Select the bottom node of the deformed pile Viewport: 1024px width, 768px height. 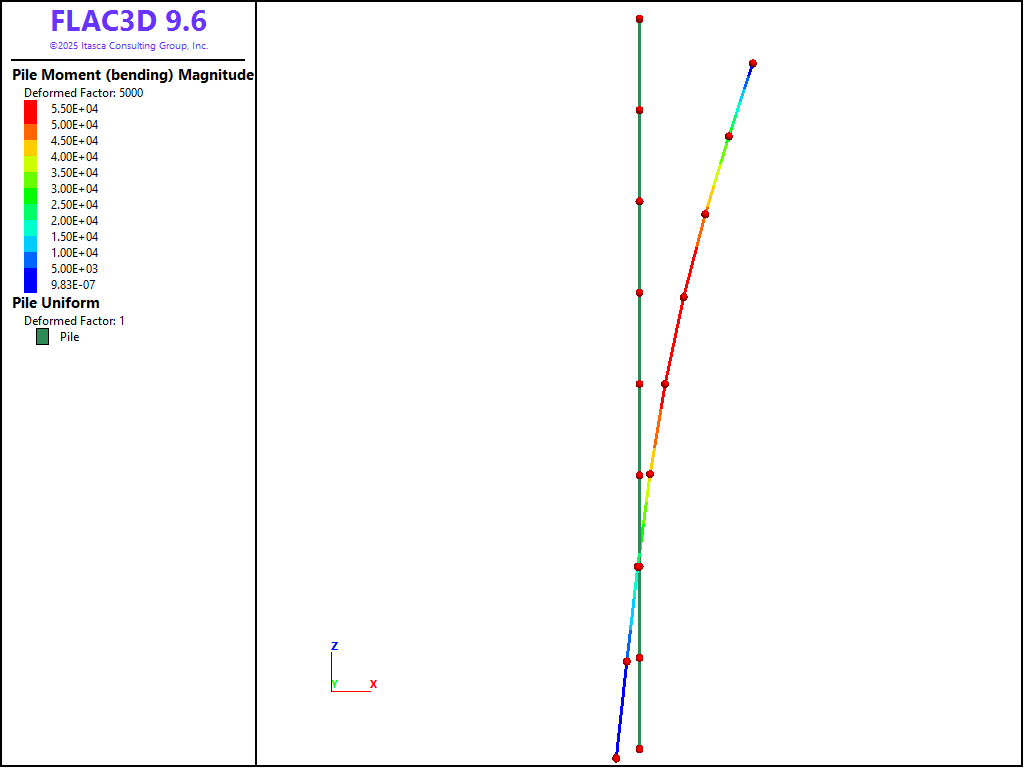click(x=616, y=758)
